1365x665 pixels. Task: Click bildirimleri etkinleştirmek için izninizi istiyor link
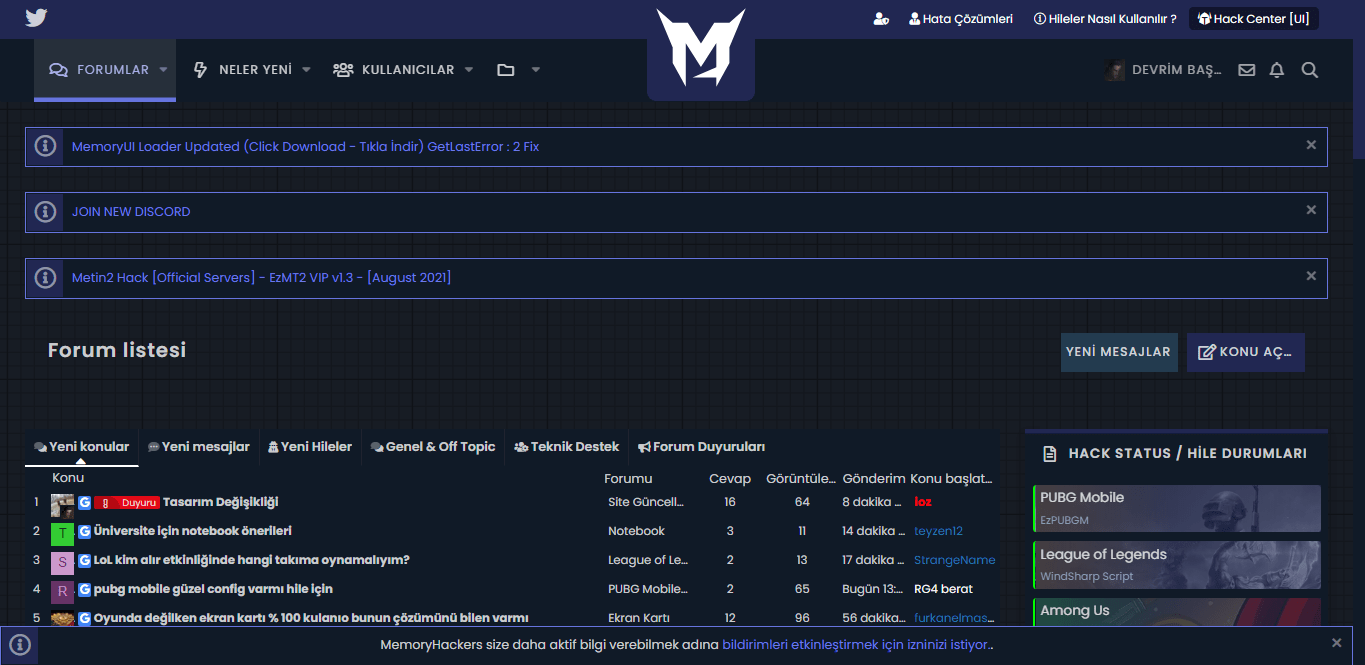click(x=856, y=645)
